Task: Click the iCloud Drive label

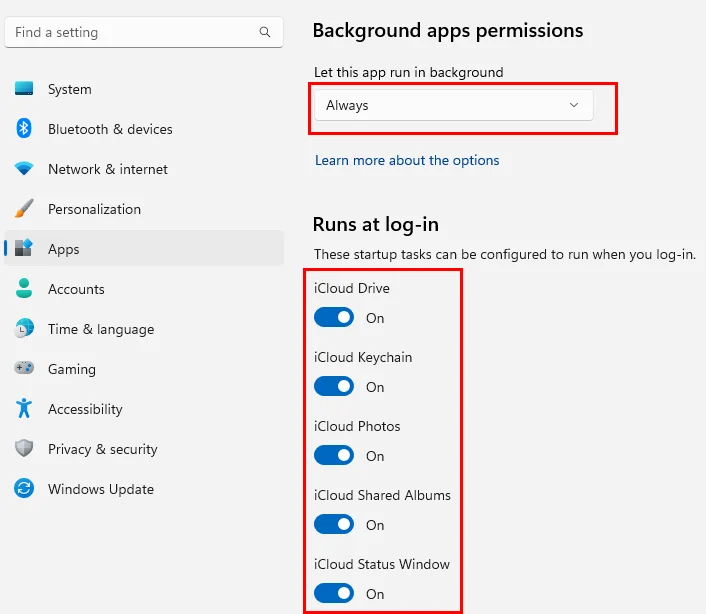Action: coord(352,288)
